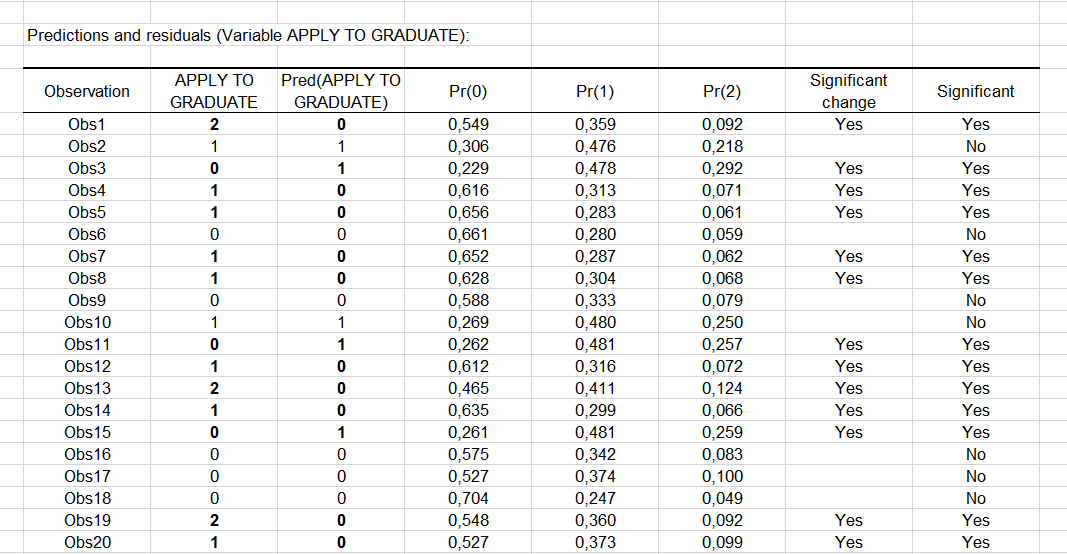
Task: Select the 'No' Significant cell for Obs6
Action: [975, 235]
